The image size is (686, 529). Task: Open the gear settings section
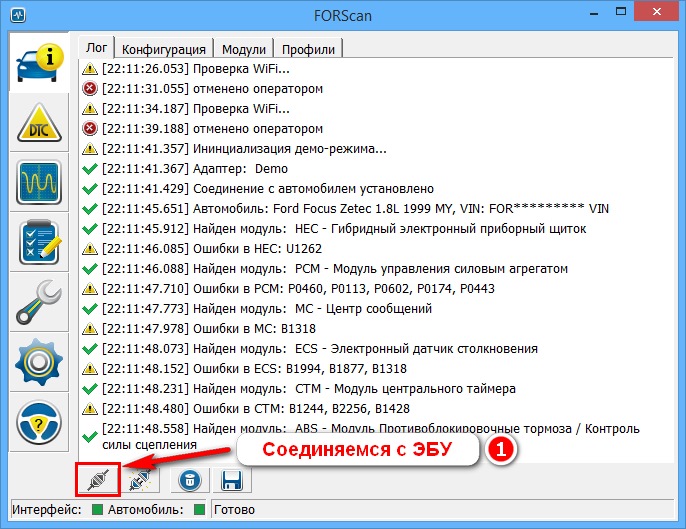[x=39, y=362]
